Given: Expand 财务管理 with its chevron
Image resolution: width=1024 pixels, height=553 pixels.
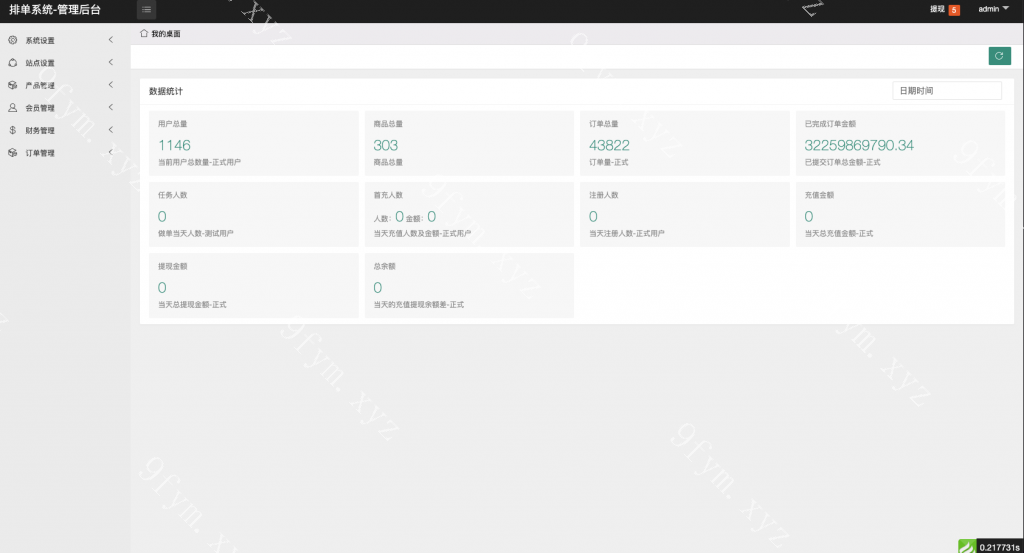Looking at the screenshot, I should pos(111,130).
